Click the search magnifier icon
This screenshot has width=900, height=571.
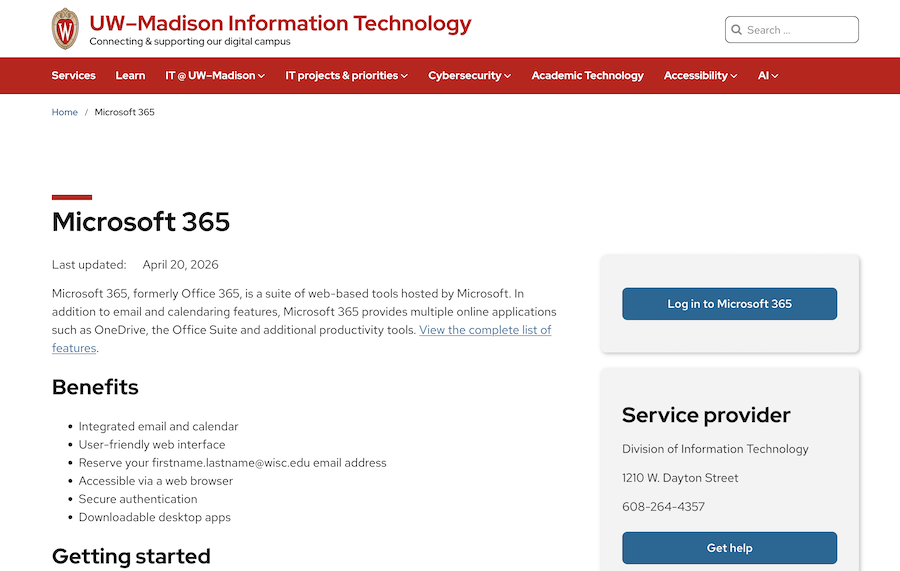736,30
